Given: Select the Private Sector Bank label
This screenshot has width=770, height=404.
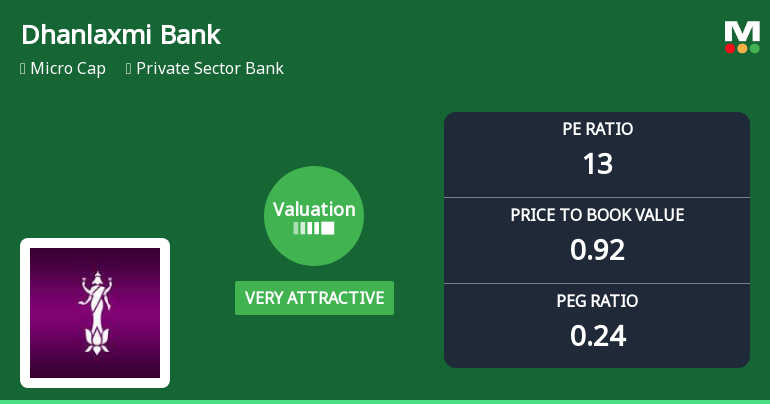Looking at the screenshot, I should [x=210, y=68].
